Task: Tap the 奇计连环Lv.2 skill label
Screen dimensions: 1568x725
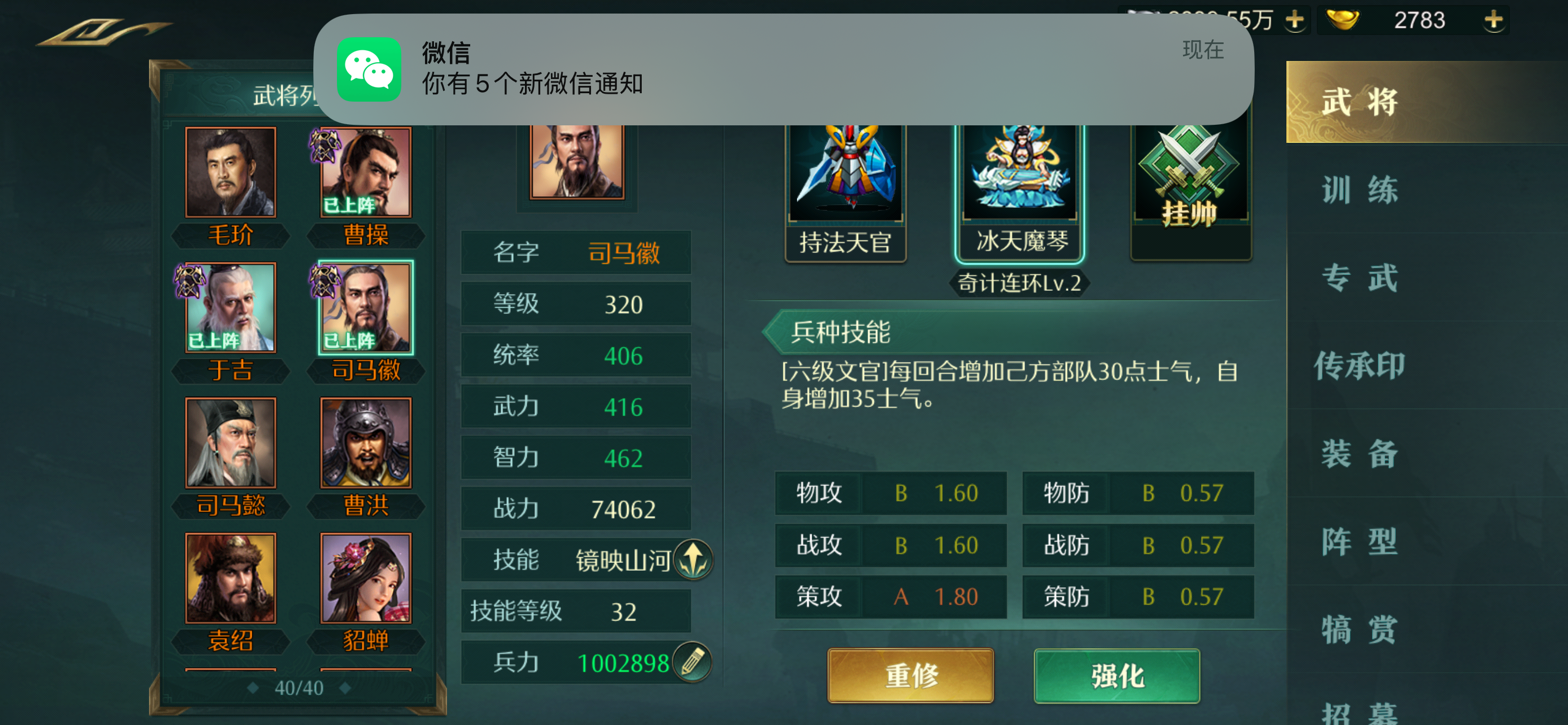Action: tap(1019, 283)
